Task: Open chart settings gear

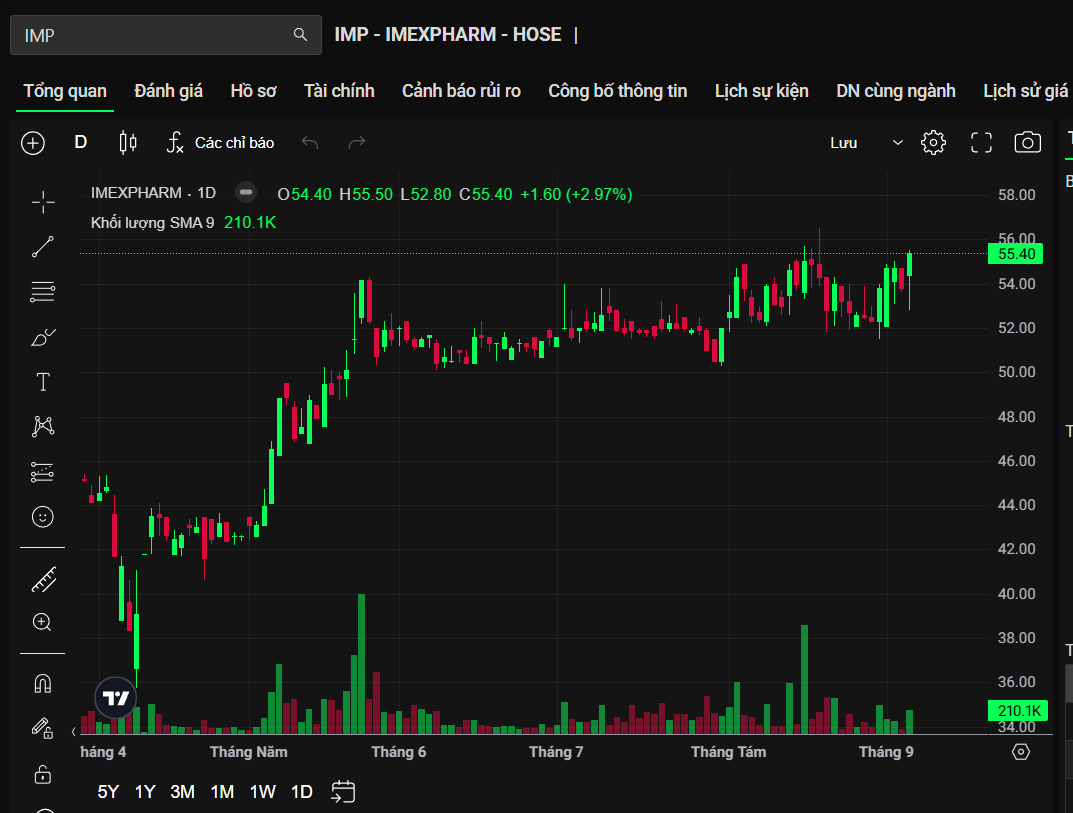Action: [933, 142]
